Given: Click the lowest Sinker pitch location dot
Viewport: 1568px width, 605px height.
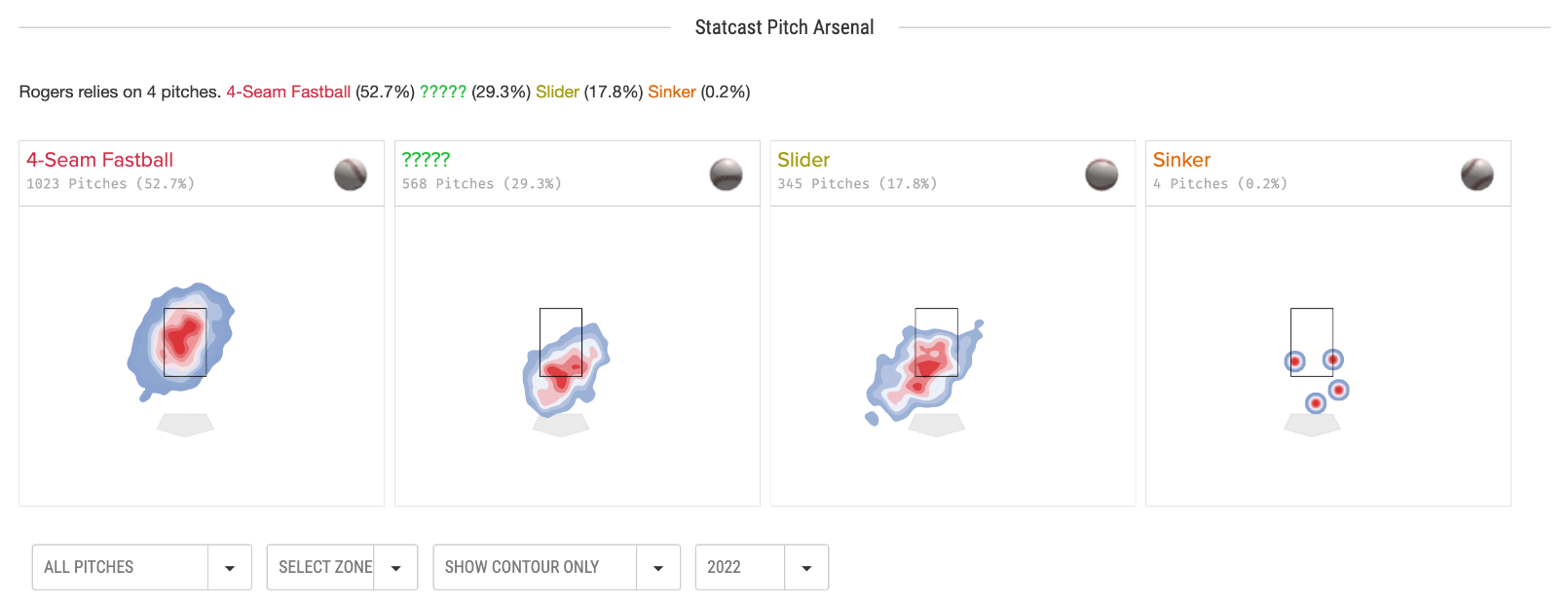Looking at the screenshot, I should pyautogui.click(x=1316, y=403).
